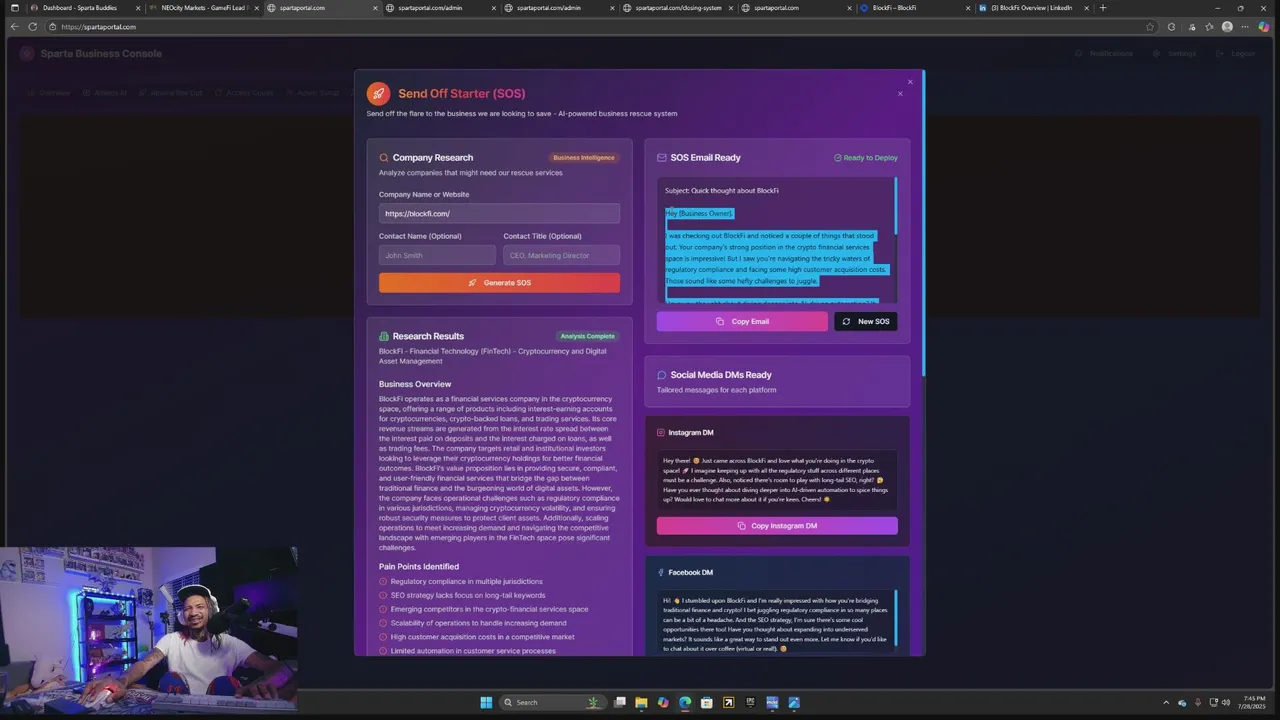Click the Business Intelligence badge
The width and height of the screenshot is (1280, 720).
(584, 157)
